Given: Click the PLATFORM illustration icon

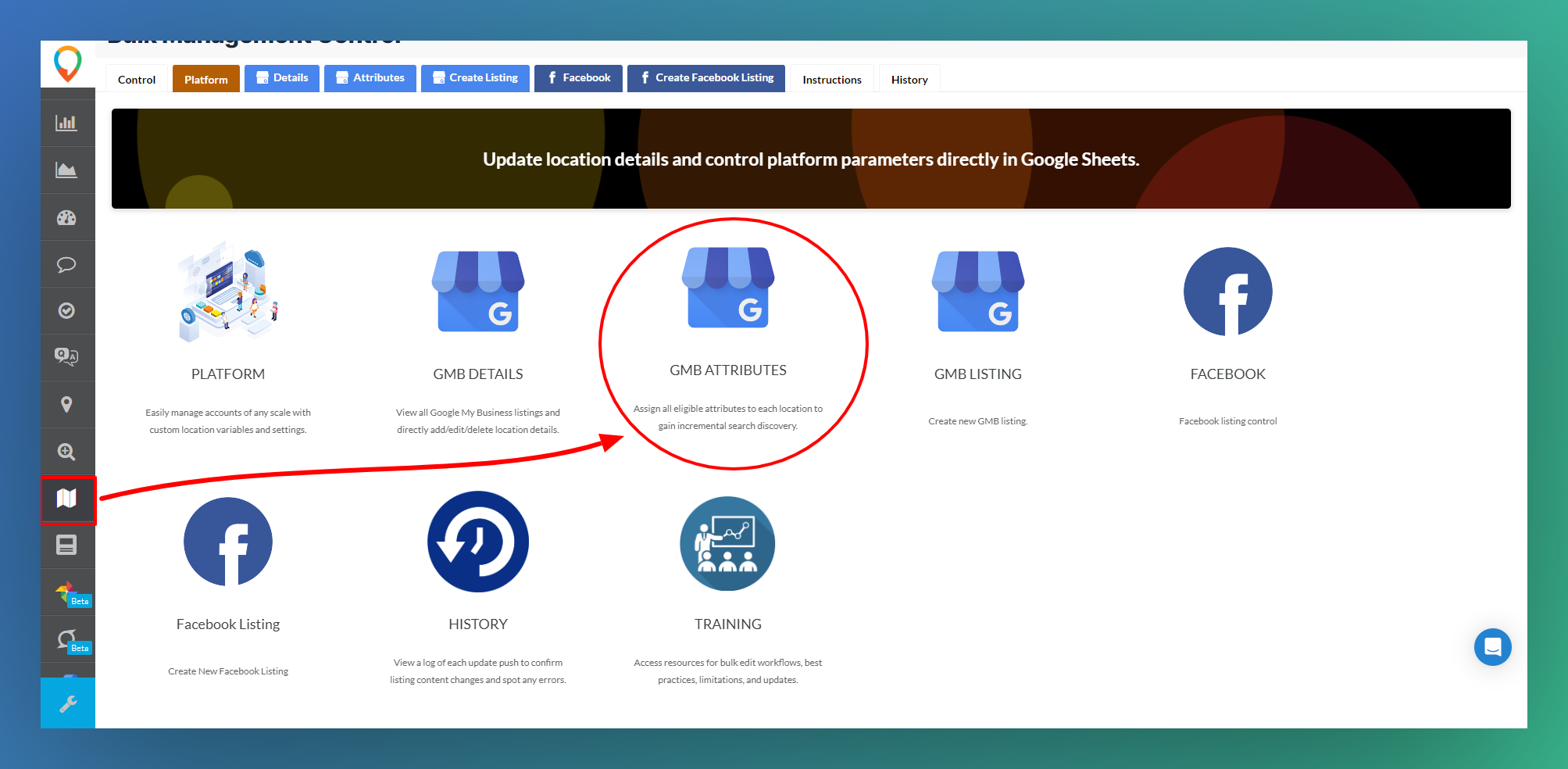Looking at the screenshot, I should click(x=228, y=292).
